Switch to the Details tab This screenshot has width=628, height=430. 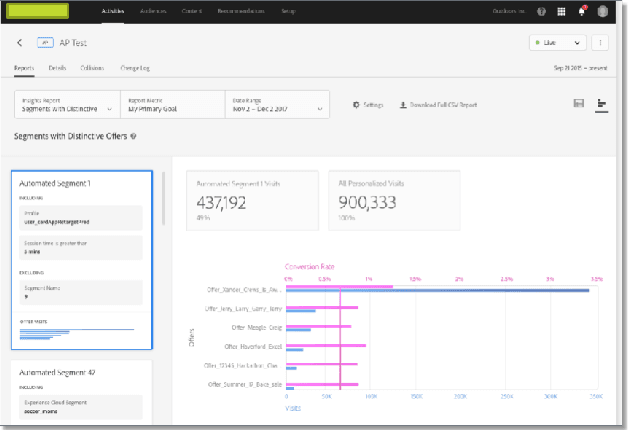(x=57, y=68)
